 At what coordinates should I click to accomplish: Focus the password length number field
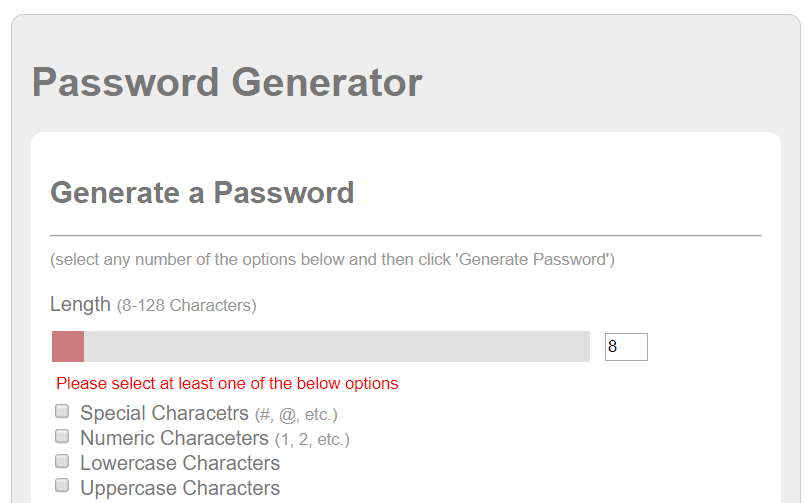(626, 347)
